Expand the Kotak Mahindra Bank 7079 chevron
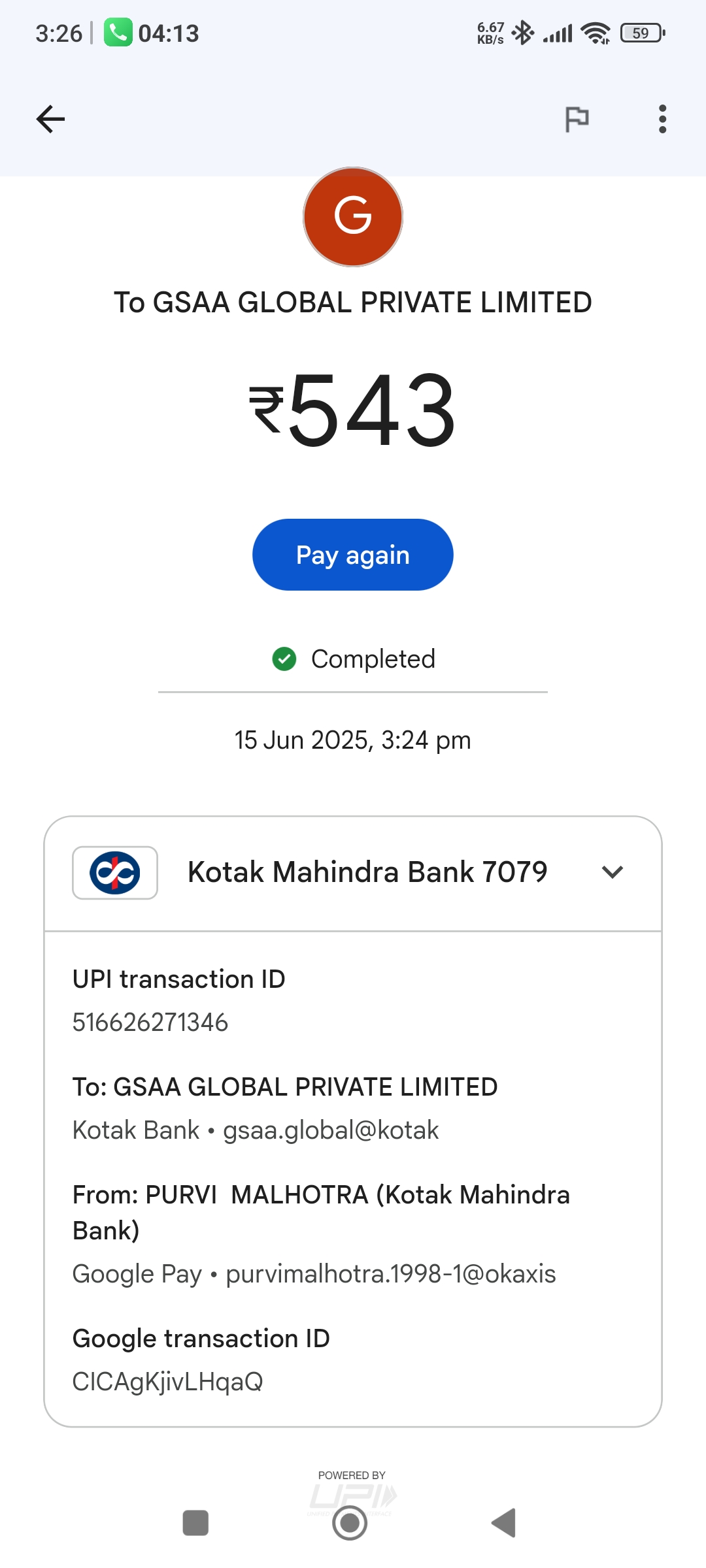 point(613,872)
